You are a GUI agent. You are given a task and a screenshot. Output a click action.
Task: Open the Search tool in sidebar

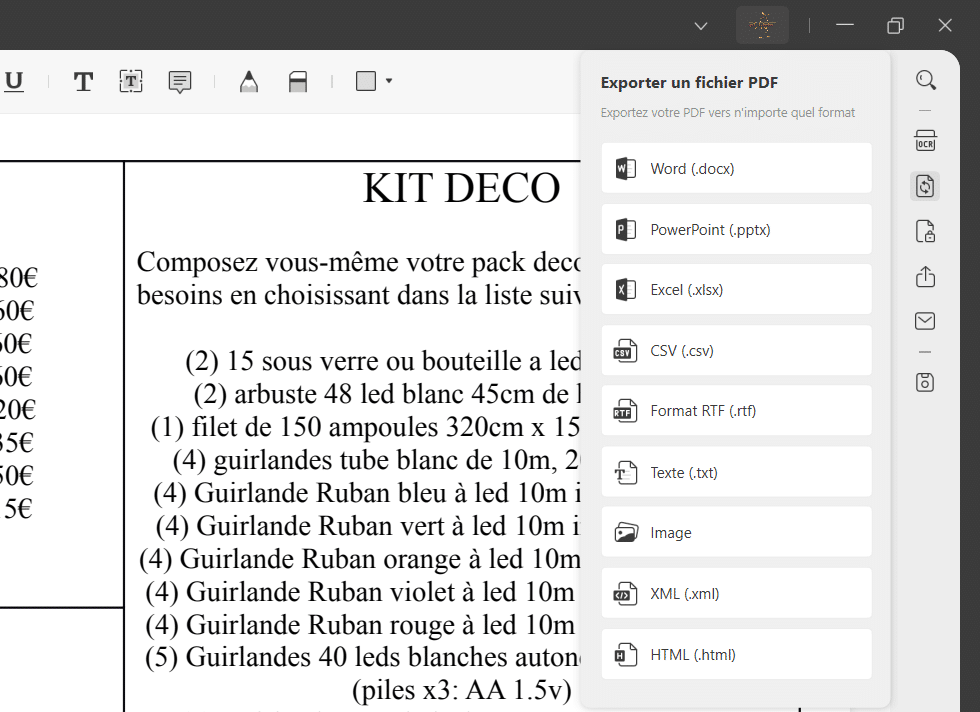click(926, 80)
